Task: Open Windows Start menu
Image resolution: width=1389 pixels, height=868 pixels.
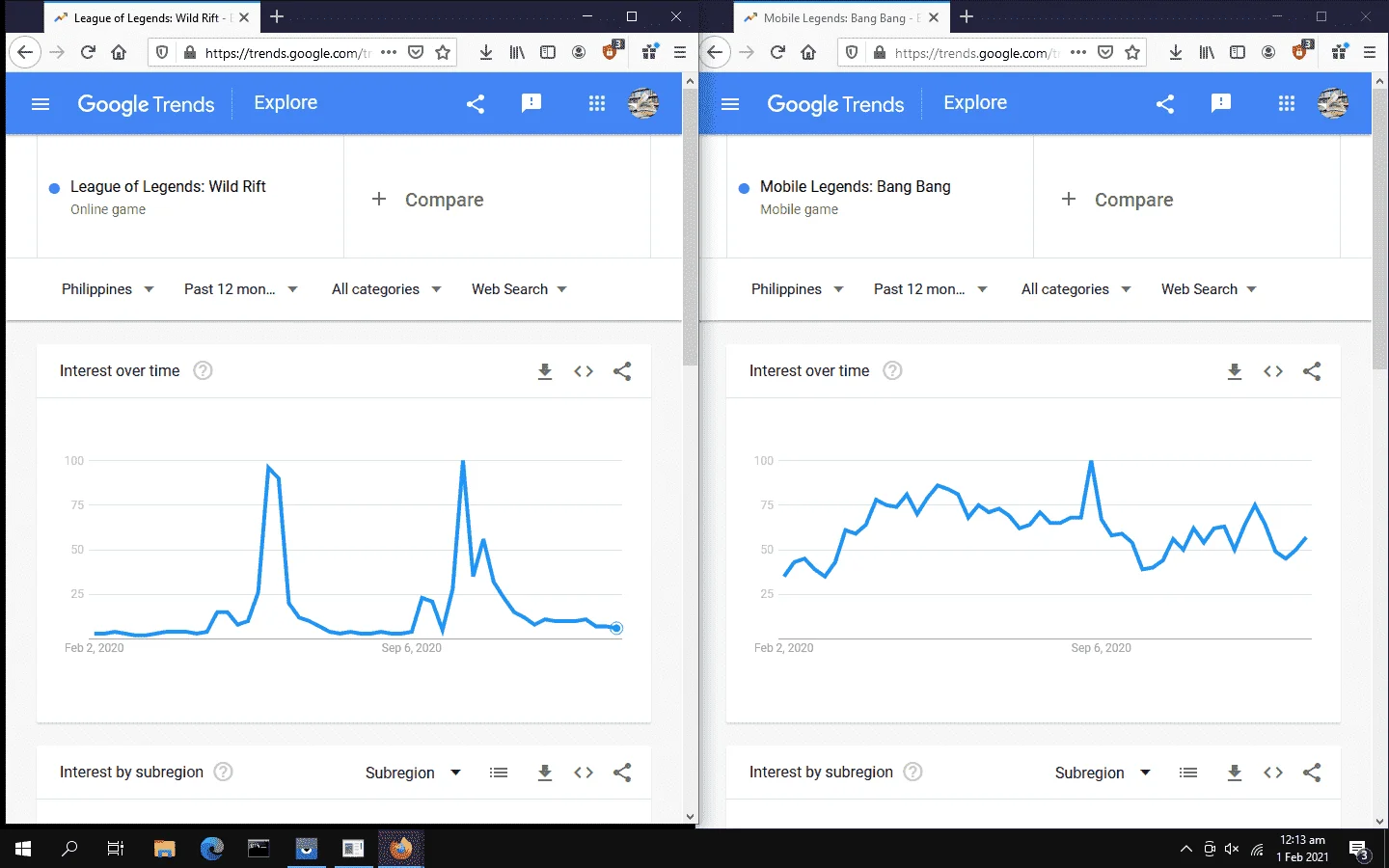Action: point(23,849)
